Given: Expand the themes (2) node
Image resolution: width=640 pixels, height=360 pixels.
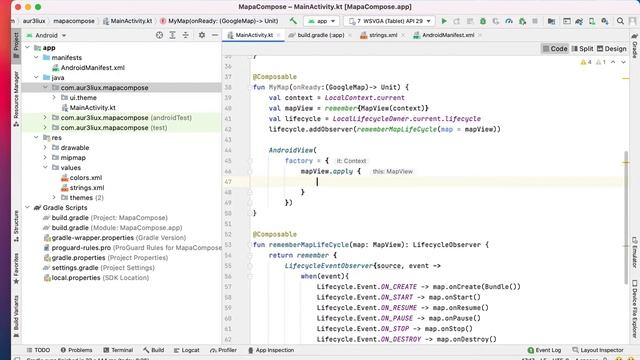Looking at the screenshot, I should coord(54,198).
